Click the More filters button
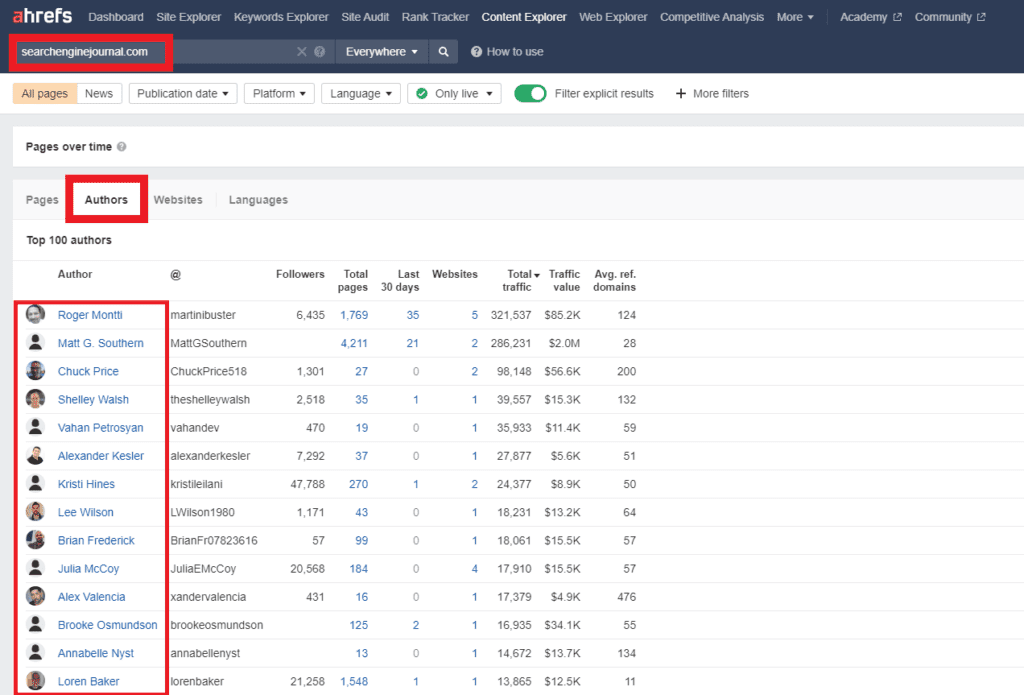Screen dimensions: 1024x695 (712, 93)
